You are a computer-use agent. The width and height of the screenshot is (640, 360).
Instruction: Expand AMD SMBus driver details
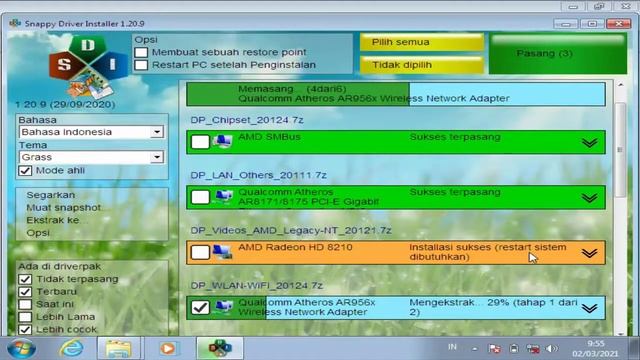(589, 142)
